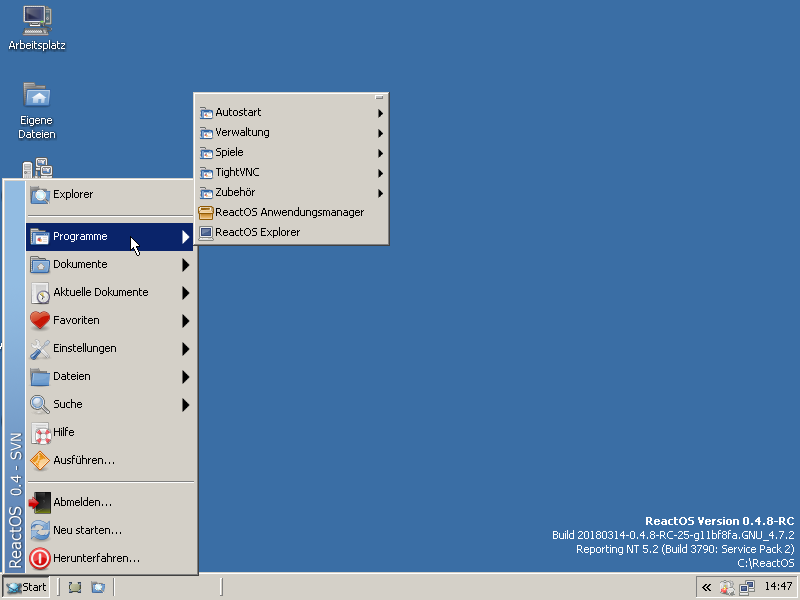Click the lifebuoy Hilfe icon
Viewport: 800px width, 600px height.
tap(40, 433)
